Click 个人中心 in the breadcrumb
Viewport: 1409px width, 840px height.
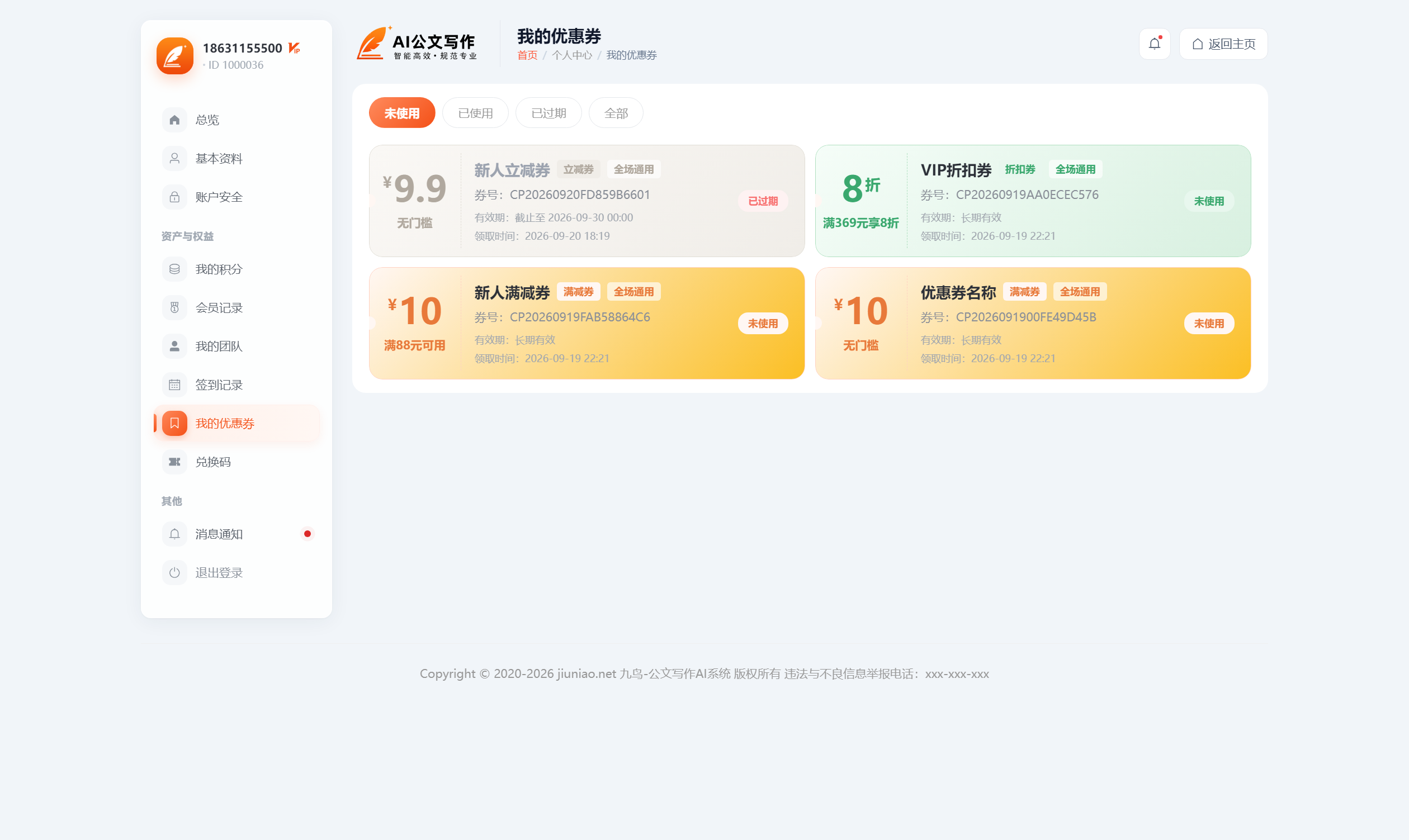(571, 55)
